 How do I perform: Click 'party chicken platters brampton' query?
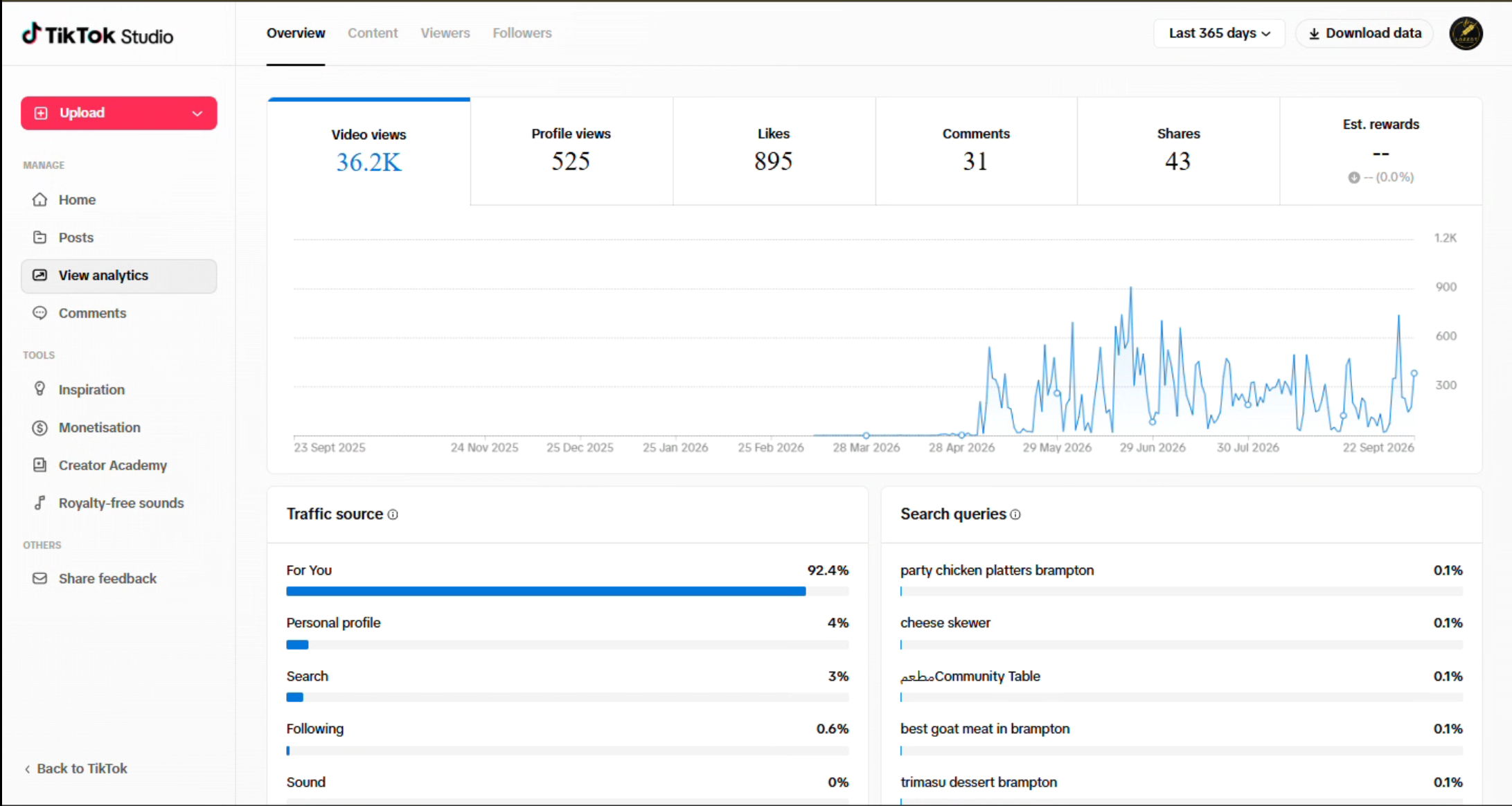pyautogui.click(x=997, y=571)
